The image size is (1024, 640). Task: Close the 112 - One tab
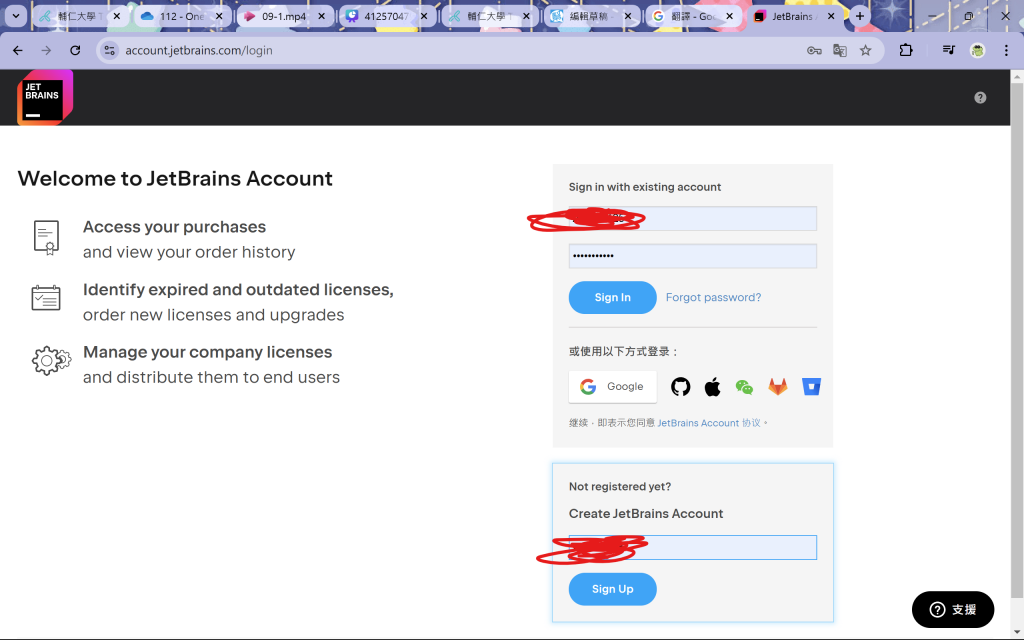219,16
